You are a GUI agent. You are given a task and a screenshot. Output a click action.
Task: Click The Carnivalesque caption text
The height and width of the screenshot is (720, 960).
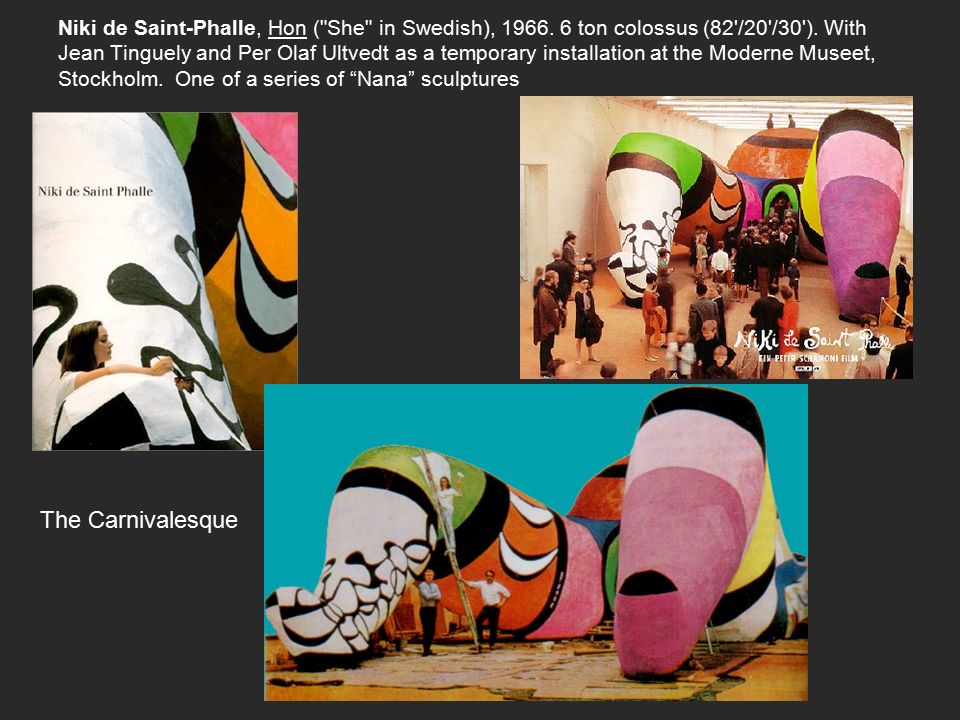tap(139, 520)
